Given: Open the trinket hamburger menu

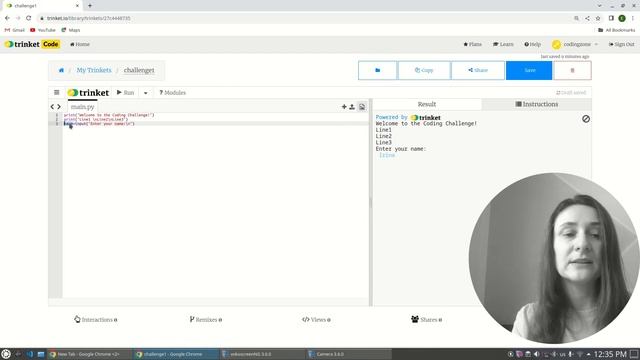Looking at the screenshot, I should 57,93.
